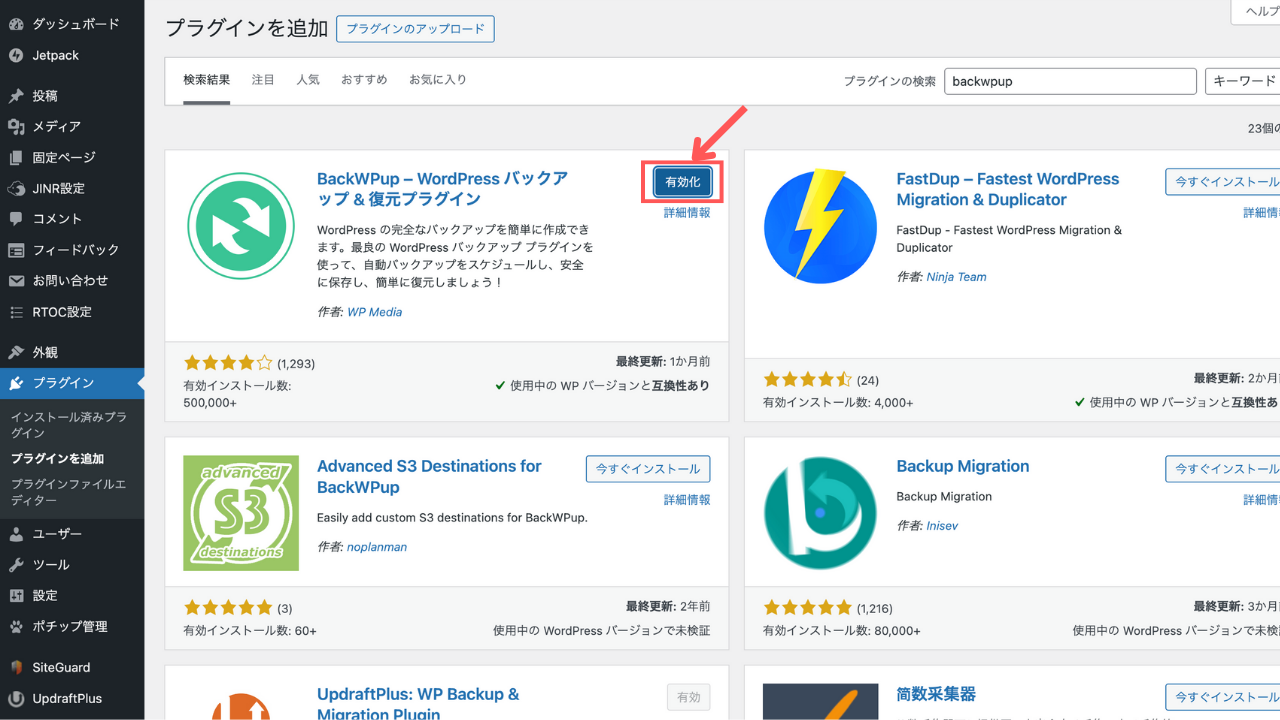Image resolution: width=1280 pixels, height=720 pixels.
Task: Open the 外観 menu item
Action: (x=45, y=352)
